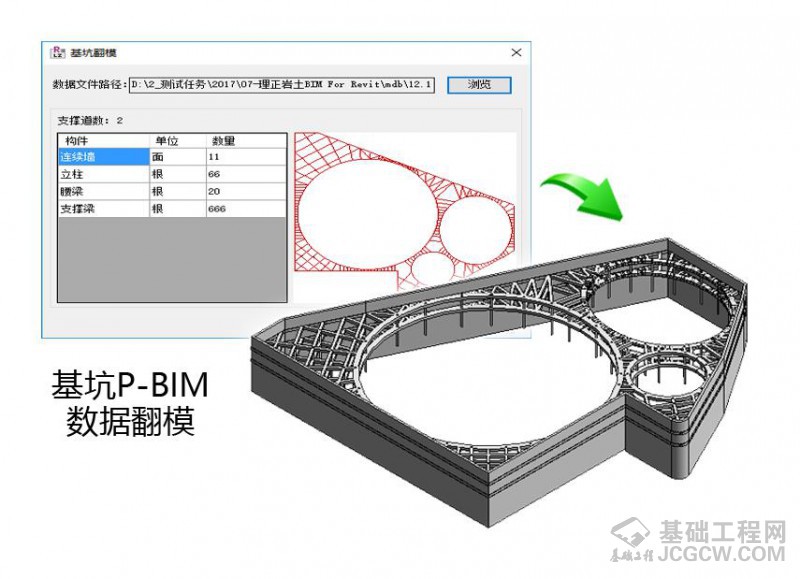The height and width of the screenshot is (579, 800).
Task: Close the 基坑翻模 dialog window
Action: coord(516,52)
